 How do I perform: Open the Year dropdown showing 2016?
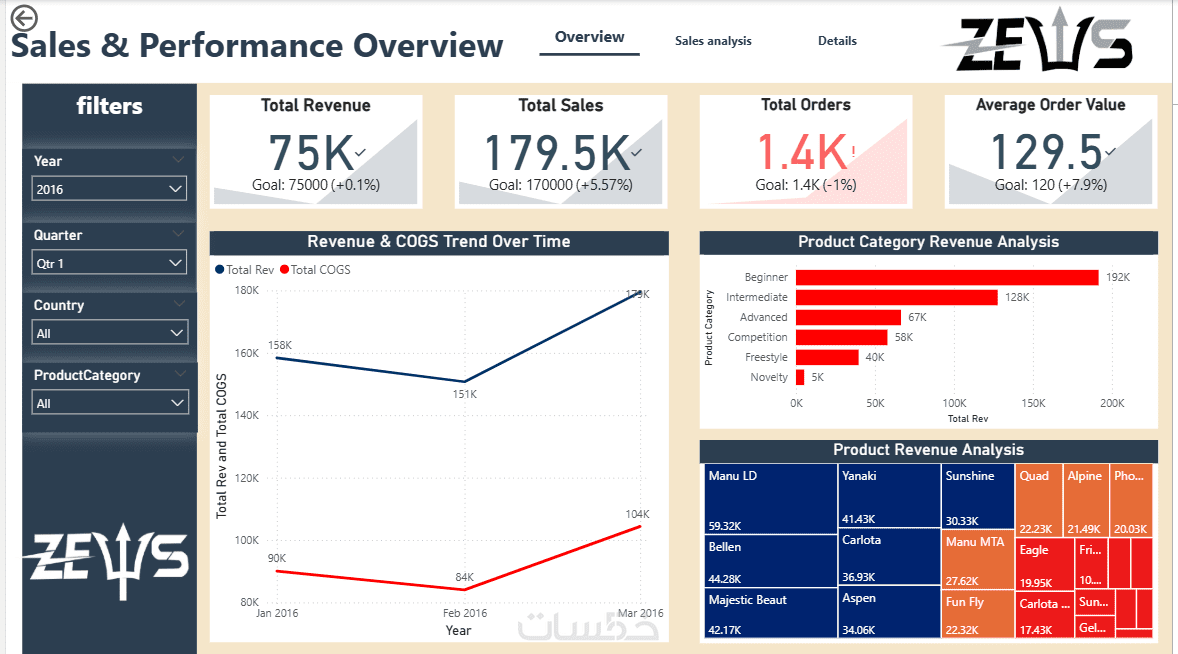[x=109, y=189]
